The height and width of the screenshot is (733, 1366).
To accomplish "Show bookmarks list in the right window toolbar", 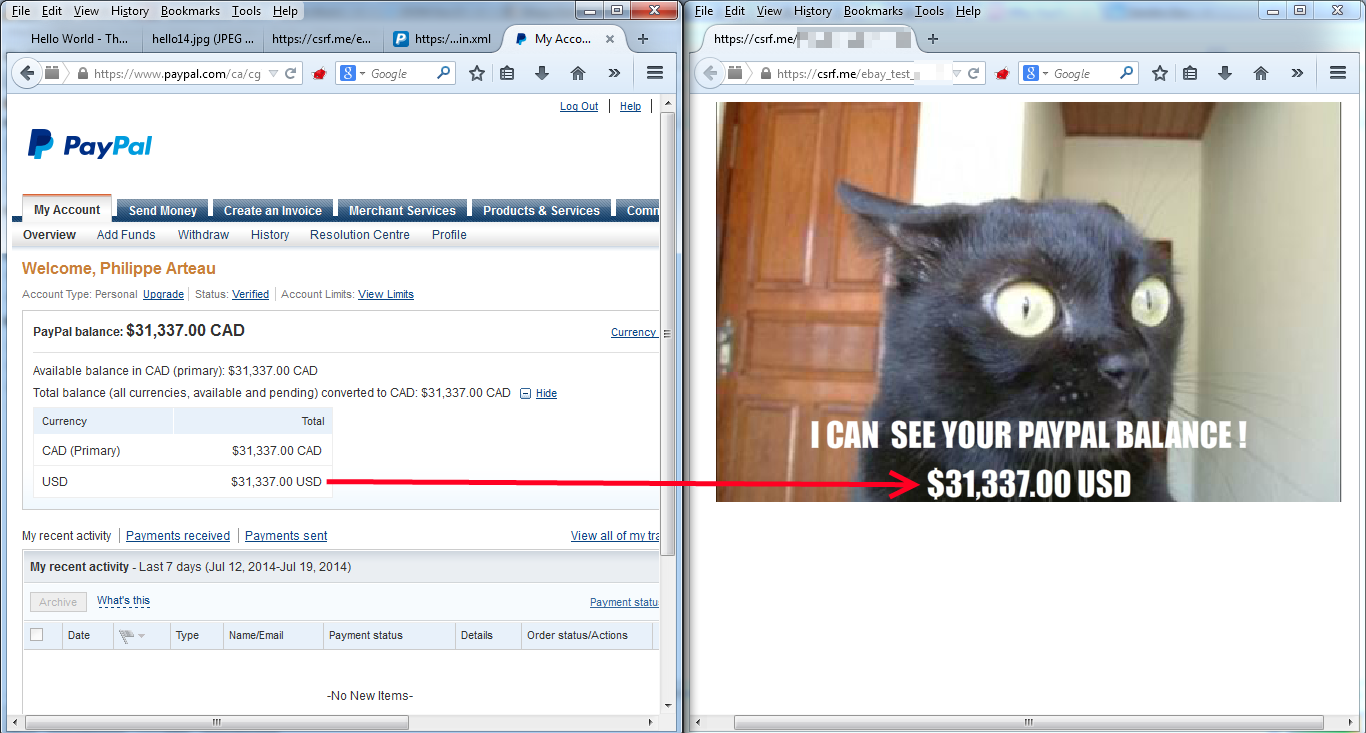I will 1190,73.
